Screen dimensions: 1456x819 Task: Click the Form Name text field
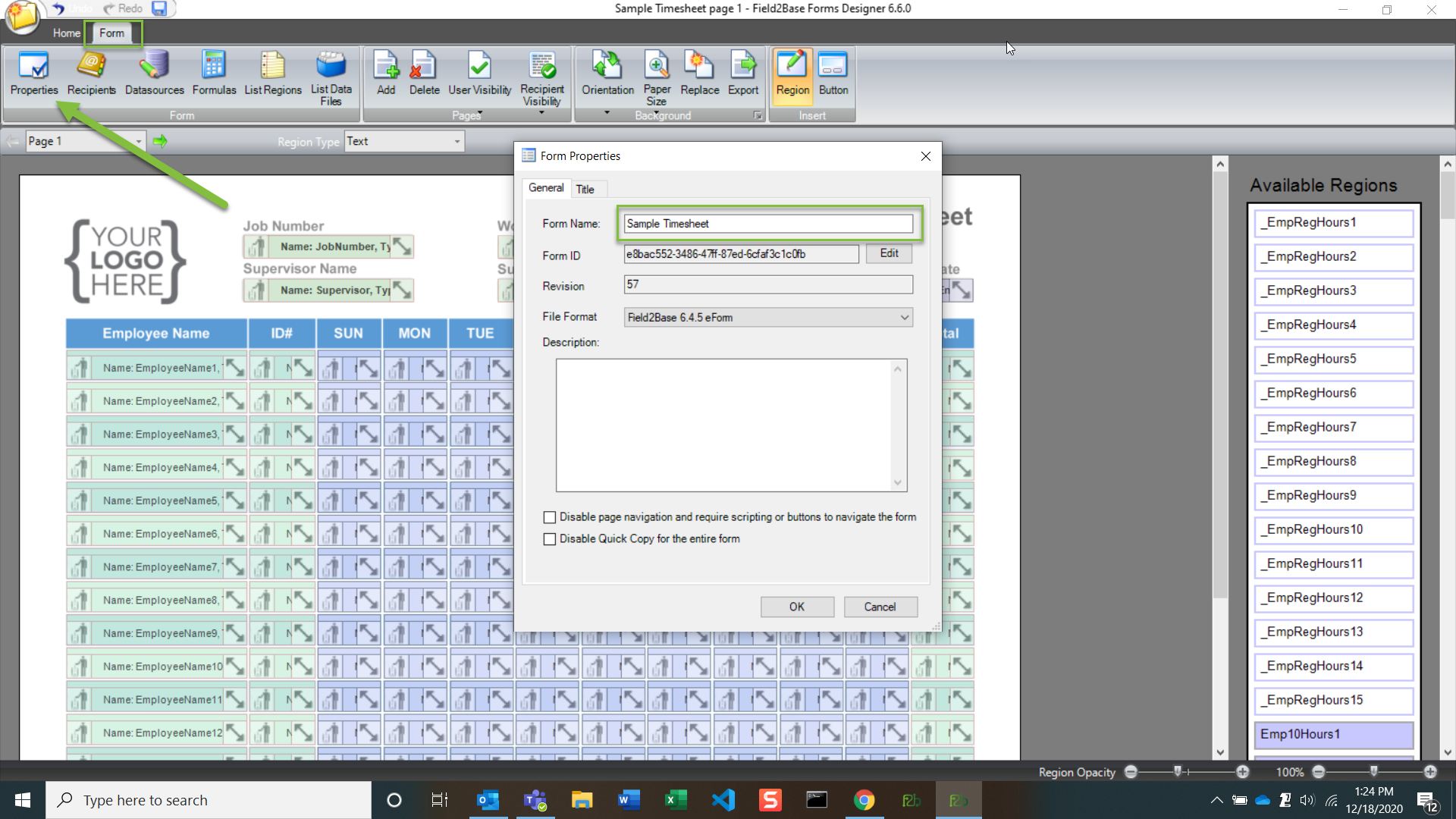pyautogui.click(x=767, y=224)
